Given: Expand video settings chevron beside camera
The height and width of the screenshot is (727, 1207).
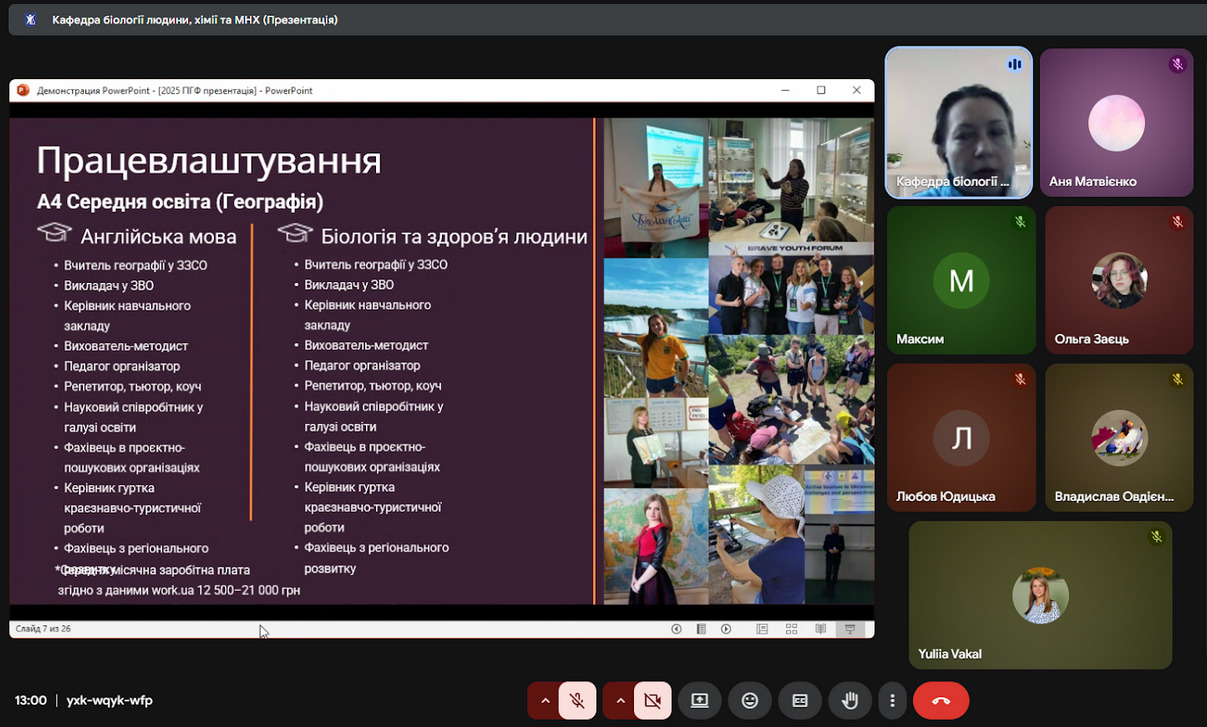Looking at the screenshot, I should [x=621, y=701].
